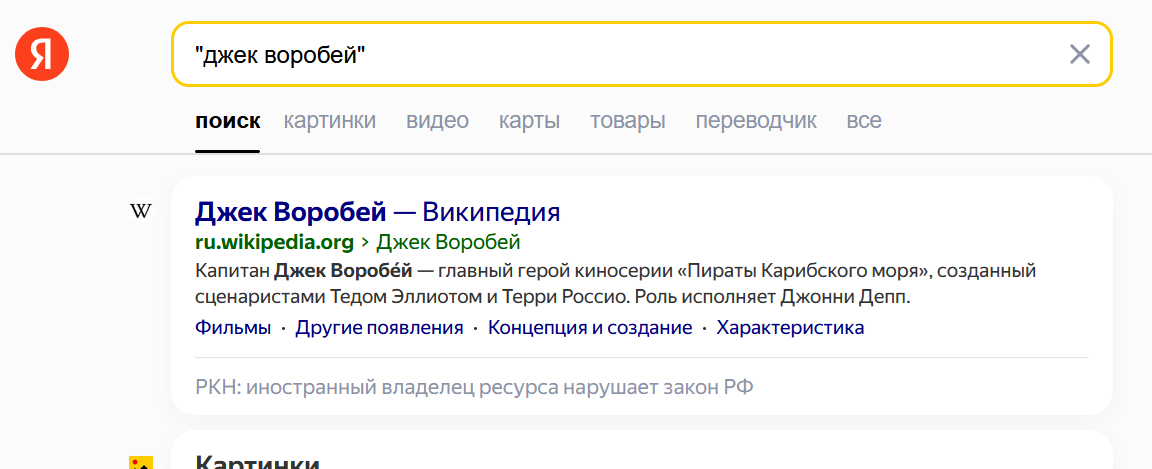Switch to the картинки tab

click(330, 121)
